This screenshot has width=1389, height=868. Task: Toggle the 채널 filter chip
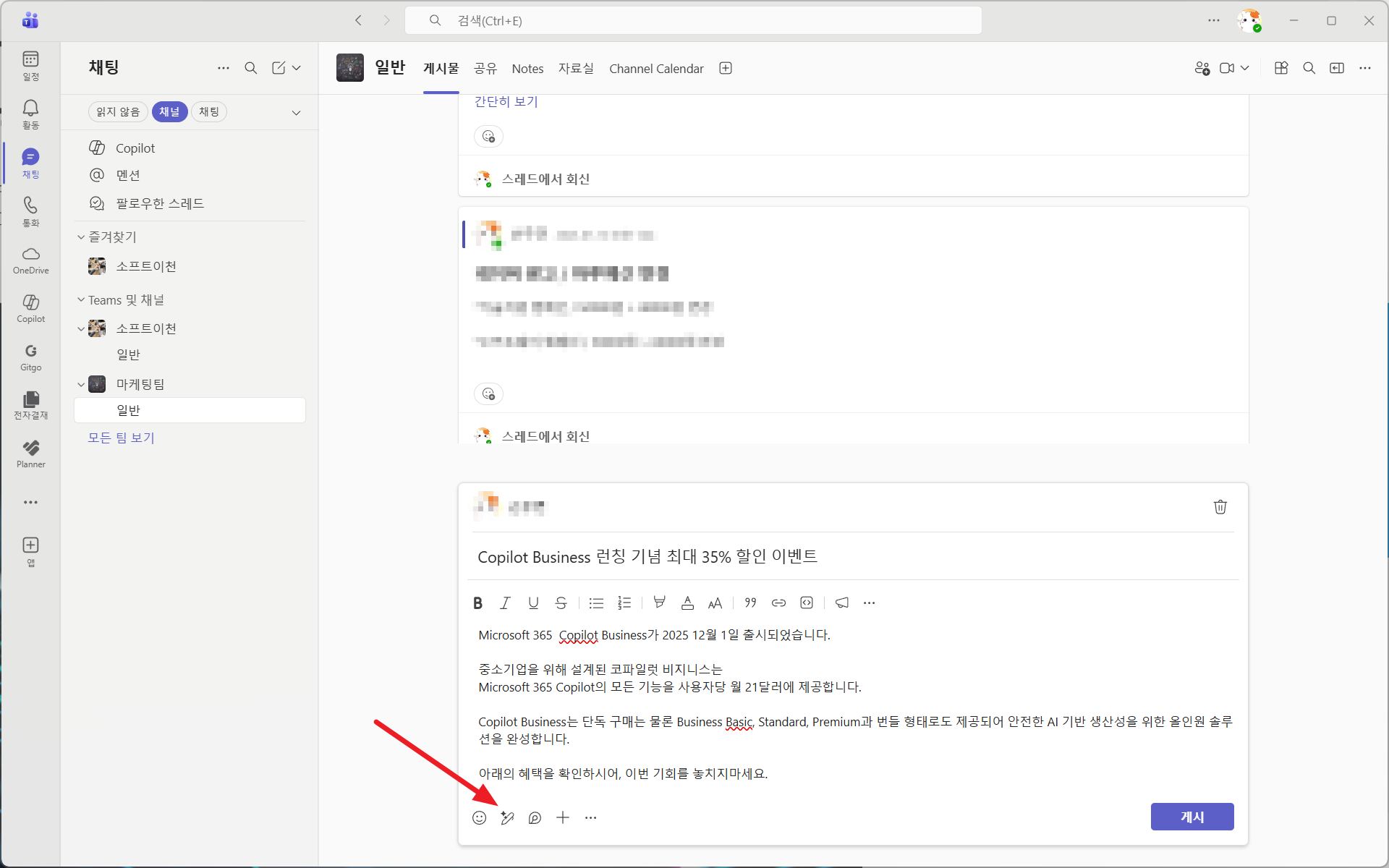tap(169, 111)
